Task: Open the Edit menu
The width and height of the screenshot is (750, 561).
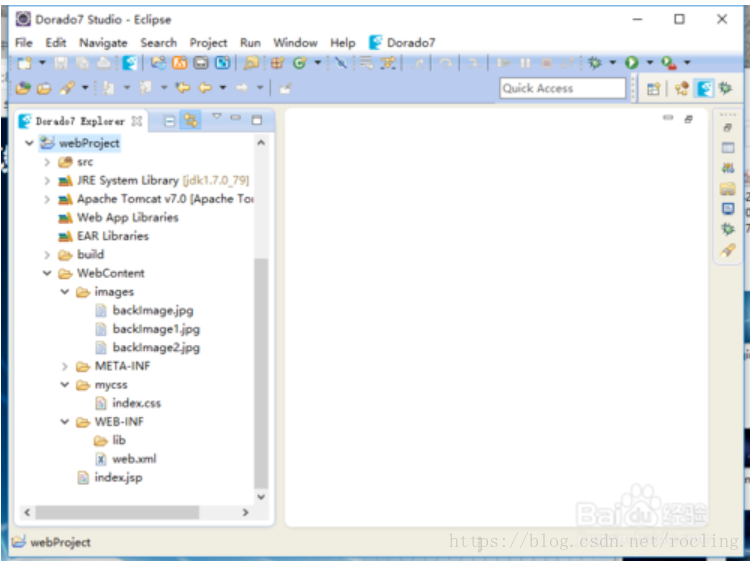Action: 56,43
